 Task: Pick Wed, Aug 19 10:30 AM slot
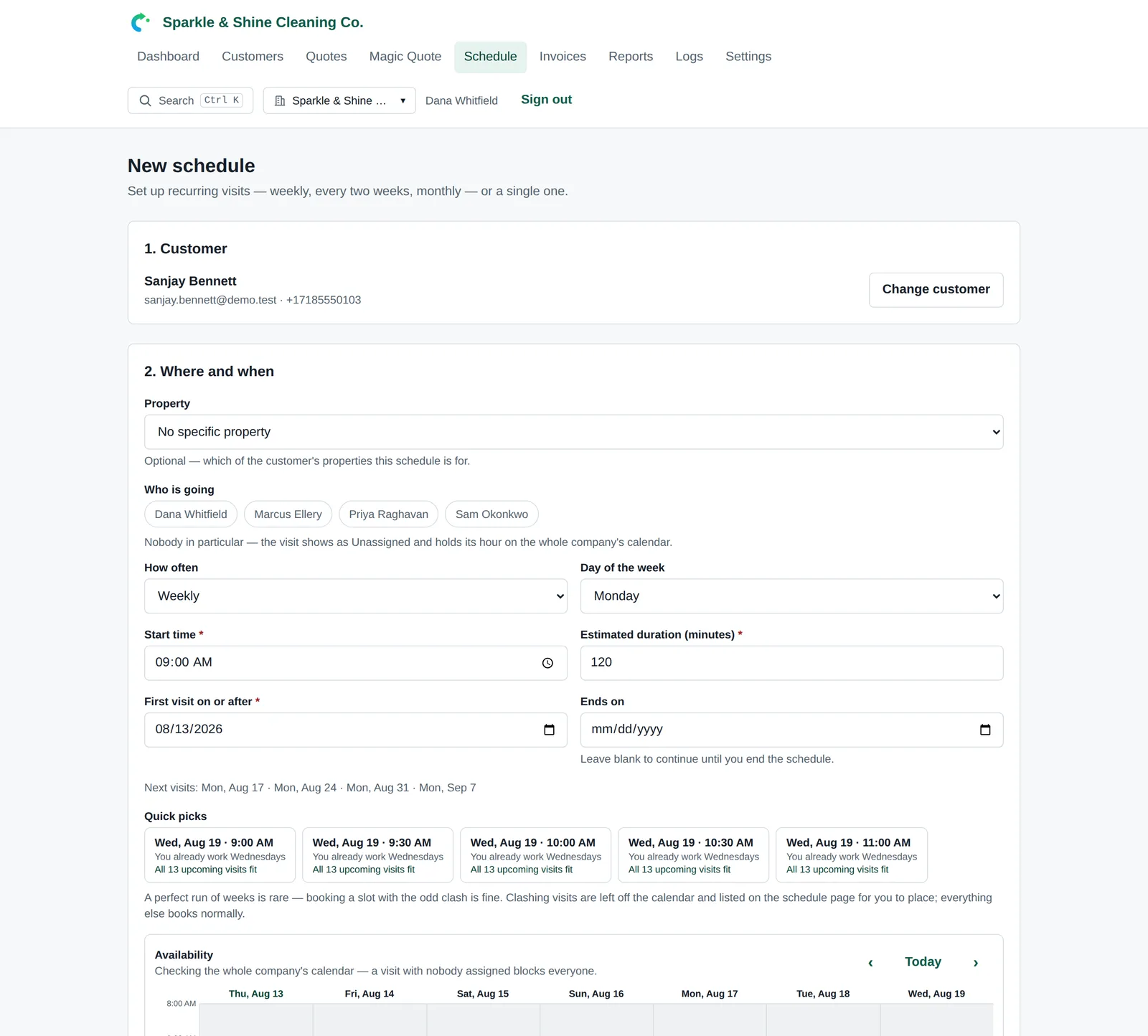coord(693,855)
